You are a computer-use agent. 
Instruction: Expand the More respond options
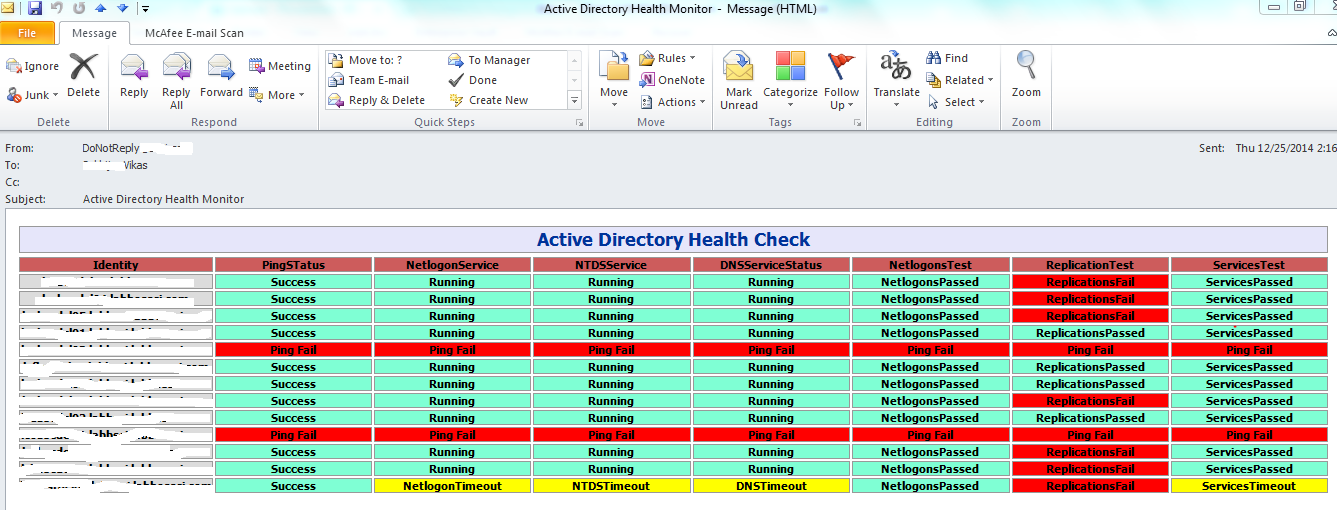[x=277, y=95]
